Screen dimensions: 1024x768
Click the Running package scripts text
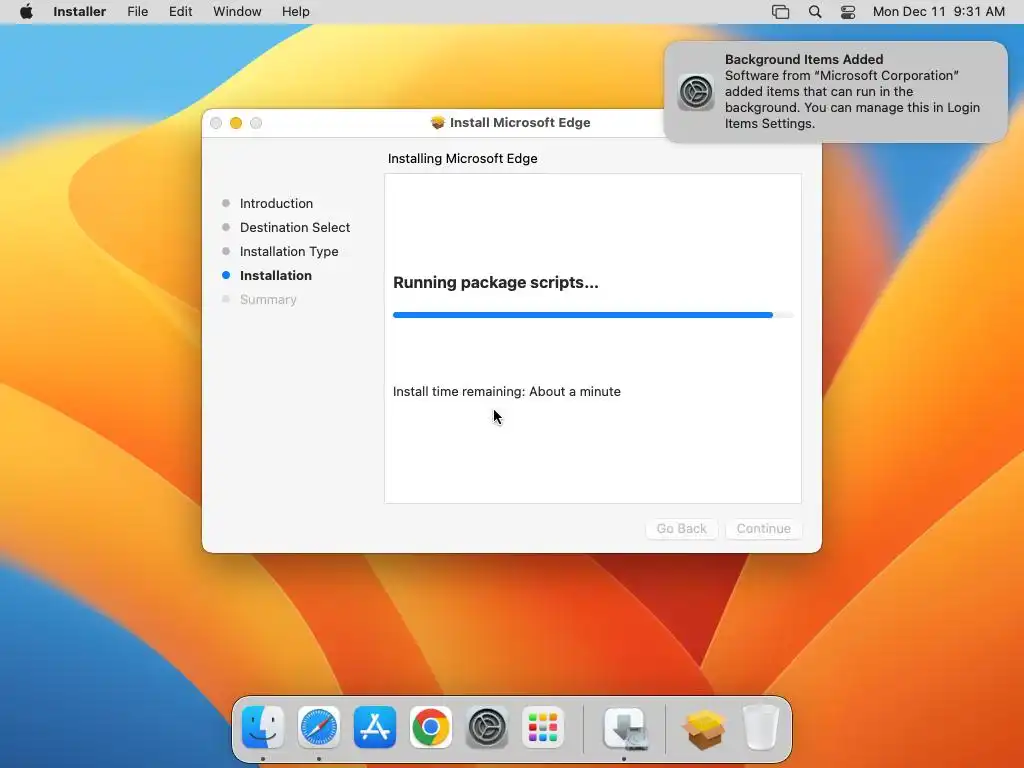[x=496, y=282]
